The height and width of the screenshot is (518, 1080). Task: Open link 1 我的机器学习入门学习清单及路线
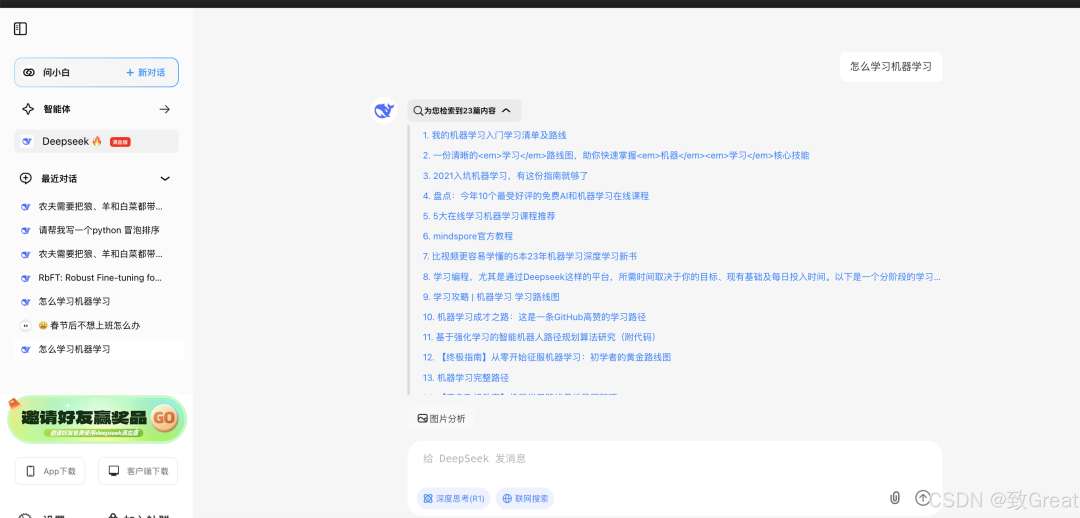point(495,136)
